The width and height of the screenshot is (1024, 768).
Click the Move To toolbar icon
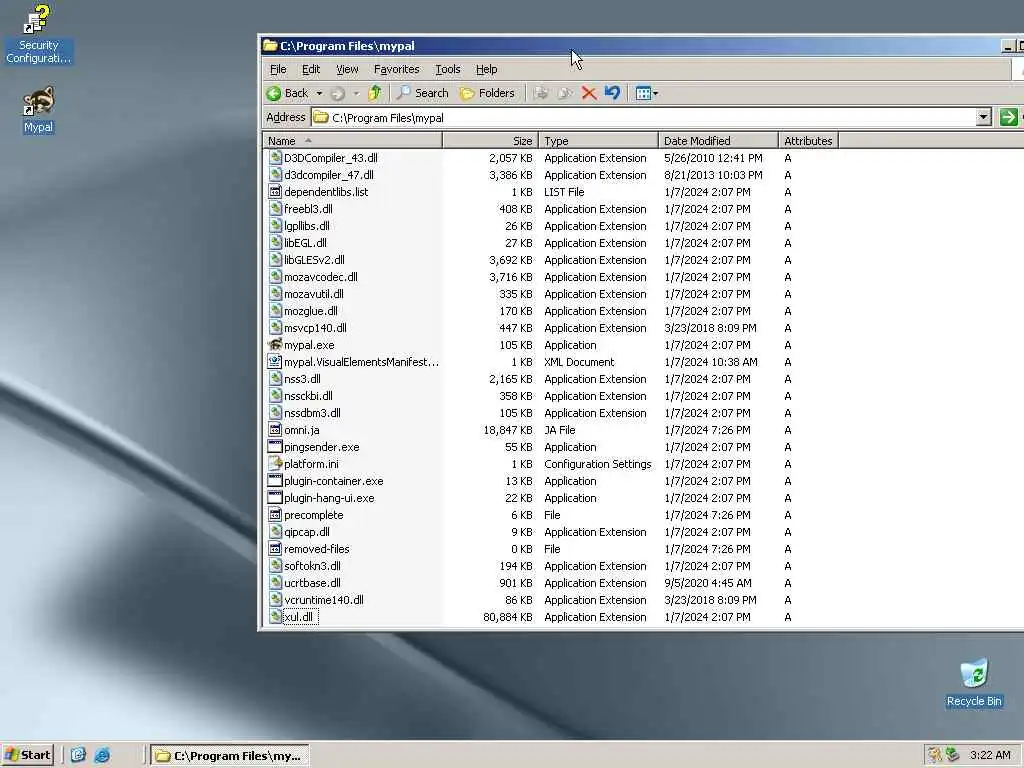click(540, 93)
